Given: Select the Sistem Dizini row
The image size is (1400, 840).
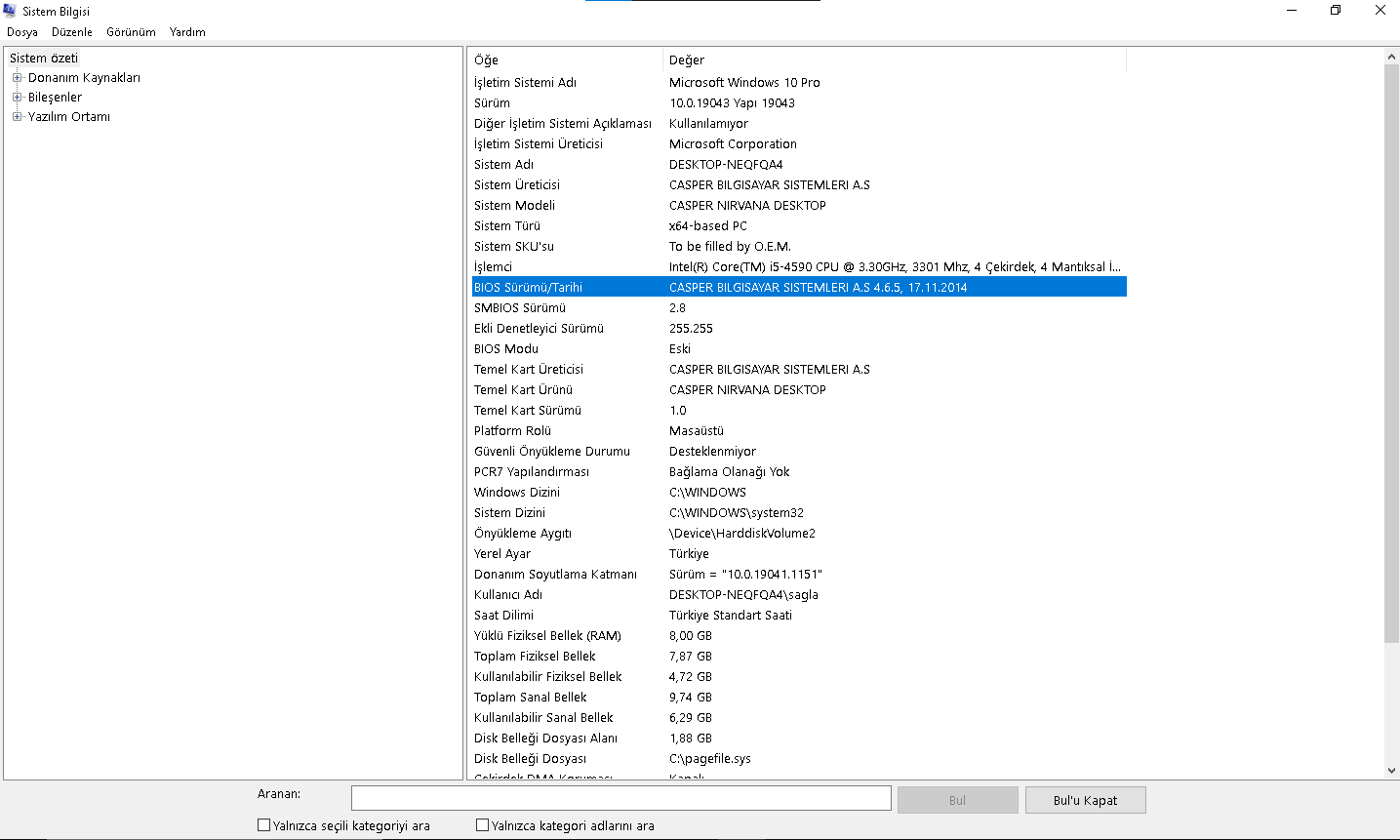Looking at the screenshot, I should click(x=799, y=513).
